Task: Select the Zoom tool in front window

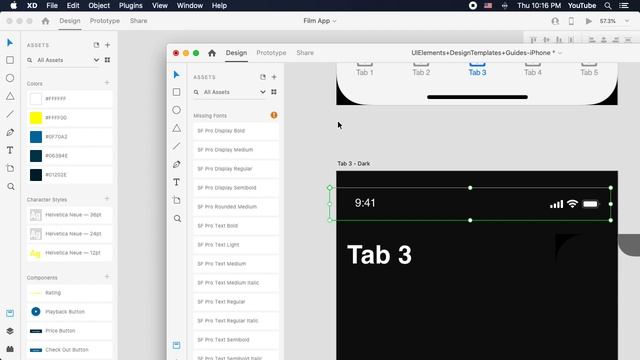Action: point(177,219)
